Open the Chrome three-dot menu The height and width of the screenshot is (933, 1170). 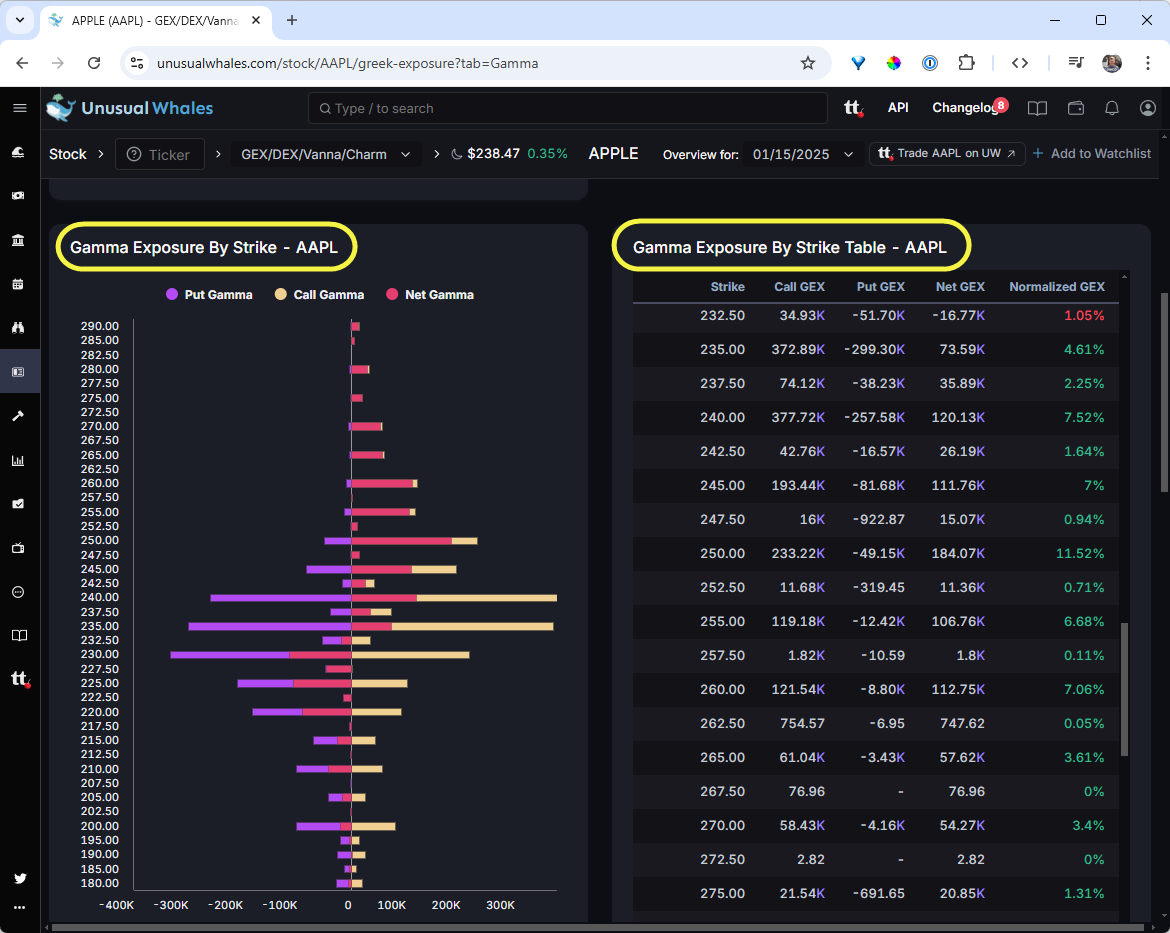tap(1148, 63)
